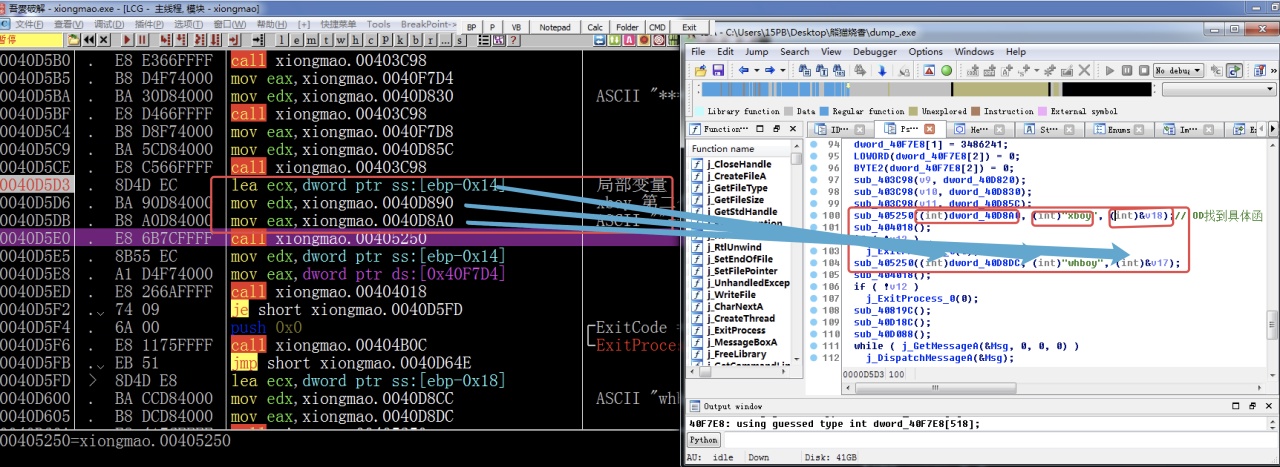1280x467 pixels.
Task: Click the jump back blue arrow in IDA
Action: (743, 71)
